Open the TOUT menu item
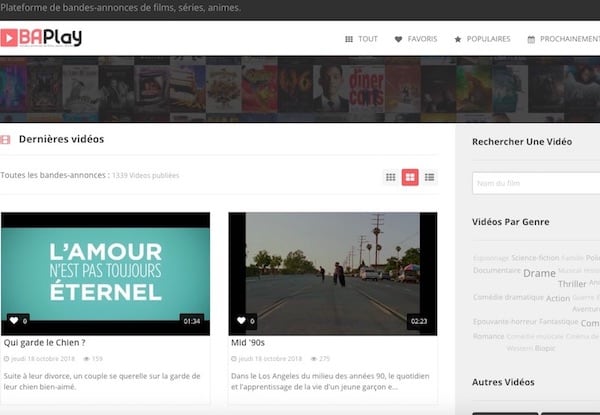The image size is (600, 415). [361, 39]
